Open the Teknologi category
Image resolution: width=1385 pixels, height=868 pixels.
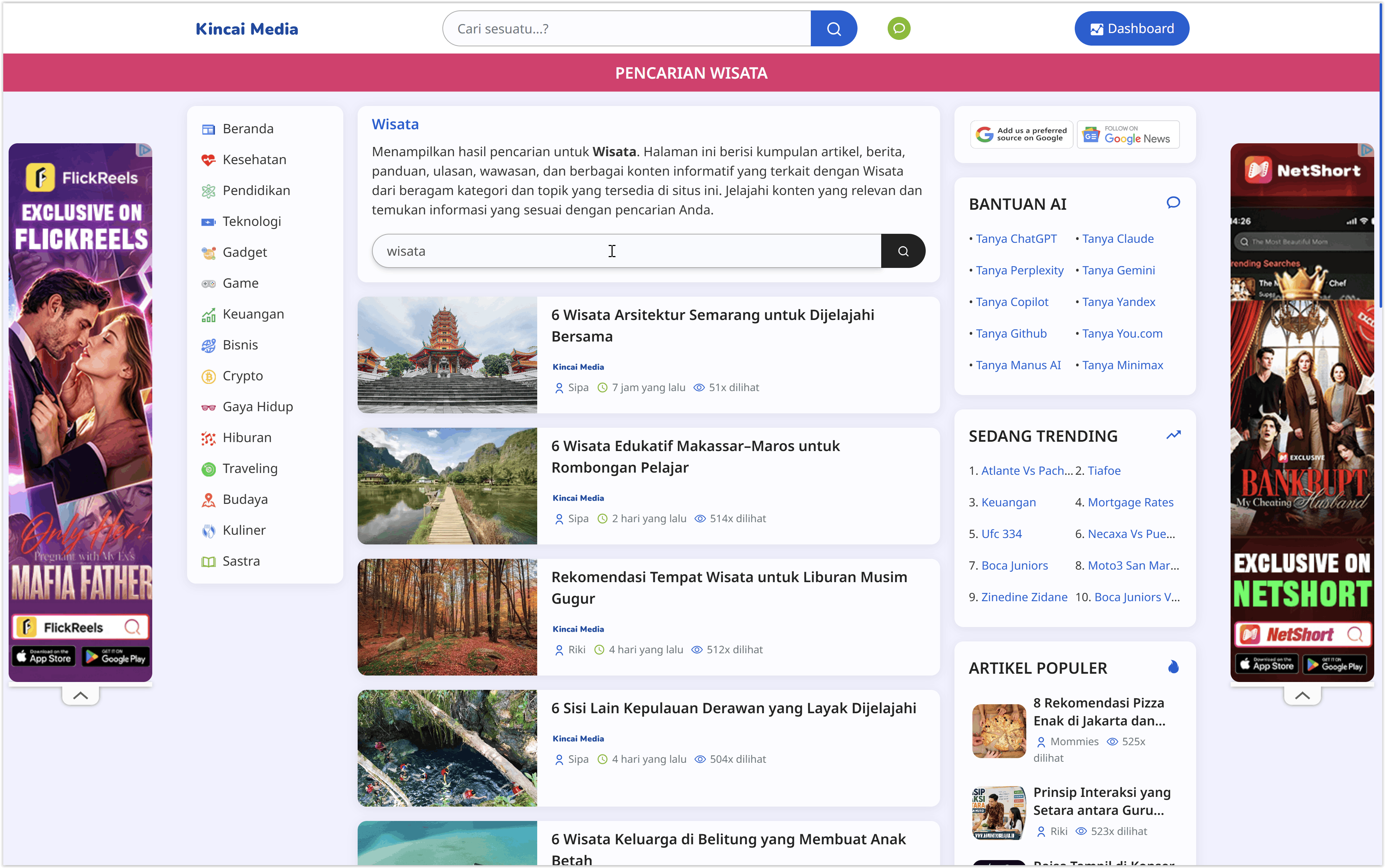tap(252, 222)
